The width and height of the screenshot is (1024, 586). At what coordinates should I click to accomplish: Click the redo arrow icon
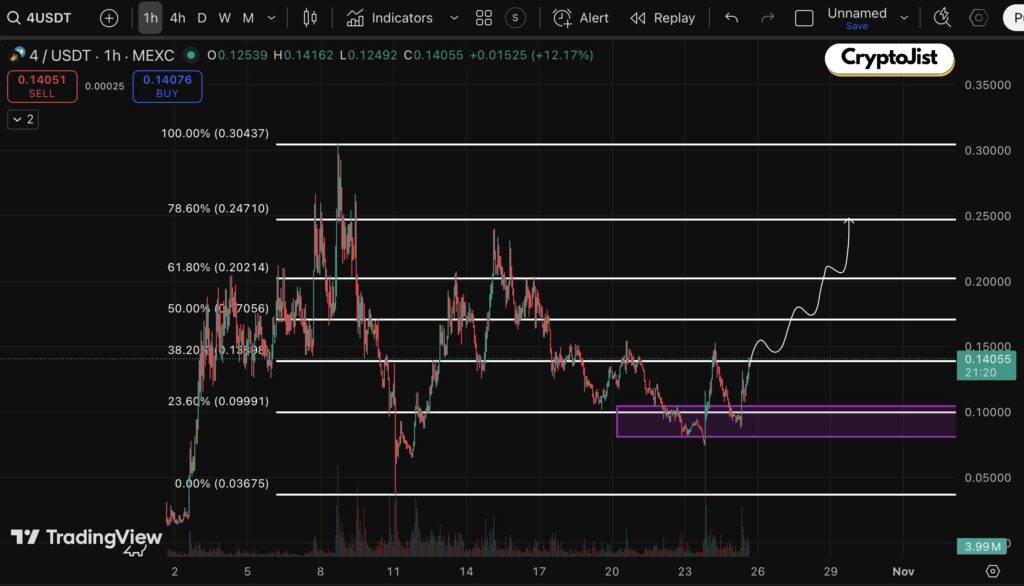click(x=767, y=18)
